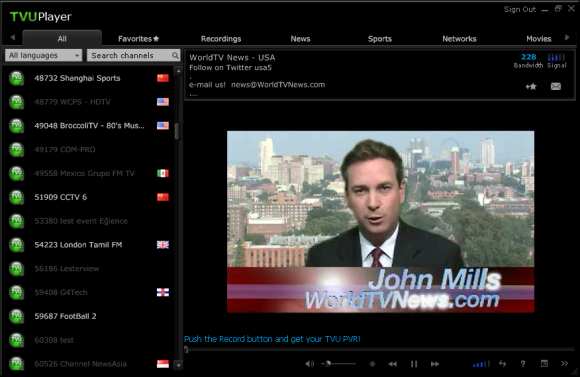Add WorldTV News to favorites star icon

point(531,86)
